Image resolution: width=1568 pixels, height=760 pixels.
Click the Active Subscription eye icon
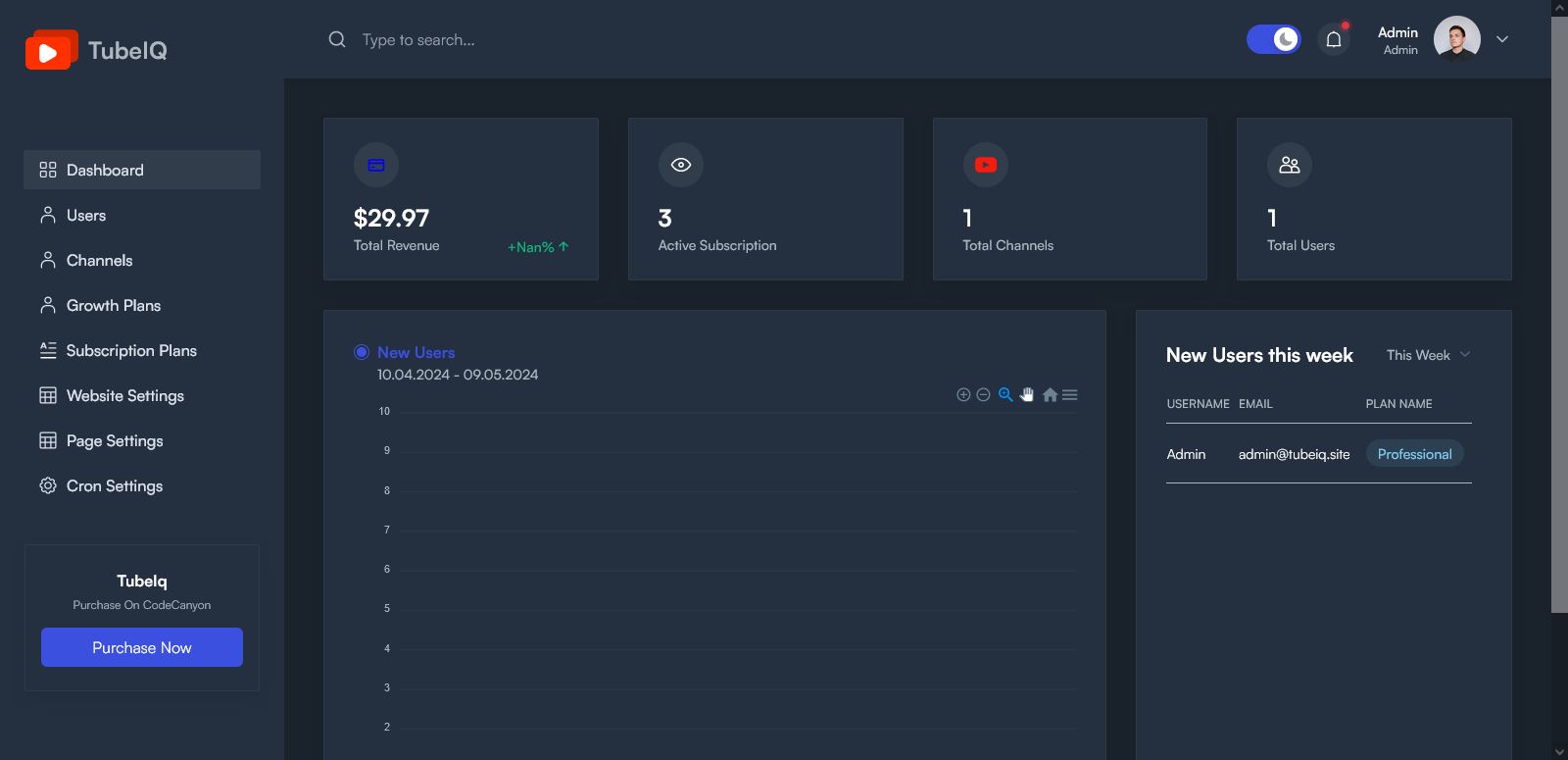681,165
